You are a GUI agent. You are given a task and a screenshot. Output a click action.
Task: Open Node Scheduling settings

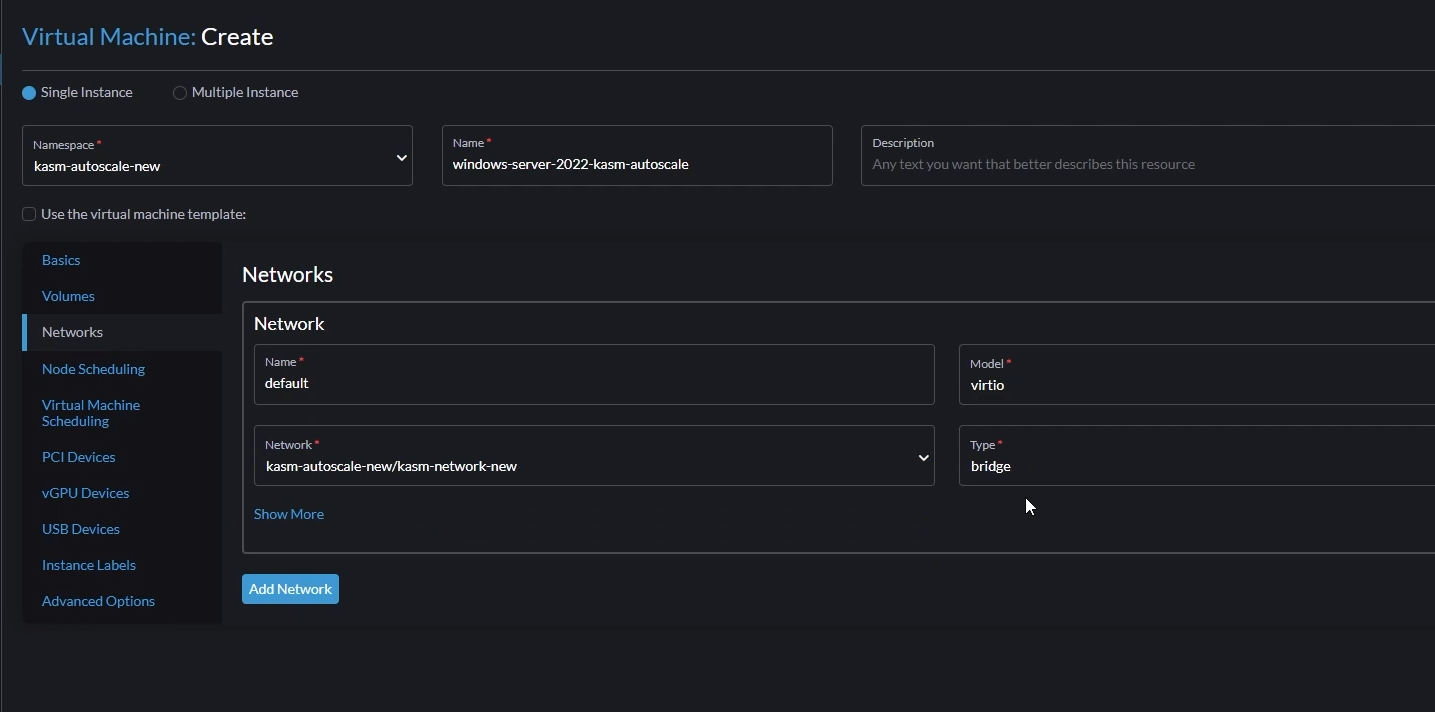93,368
